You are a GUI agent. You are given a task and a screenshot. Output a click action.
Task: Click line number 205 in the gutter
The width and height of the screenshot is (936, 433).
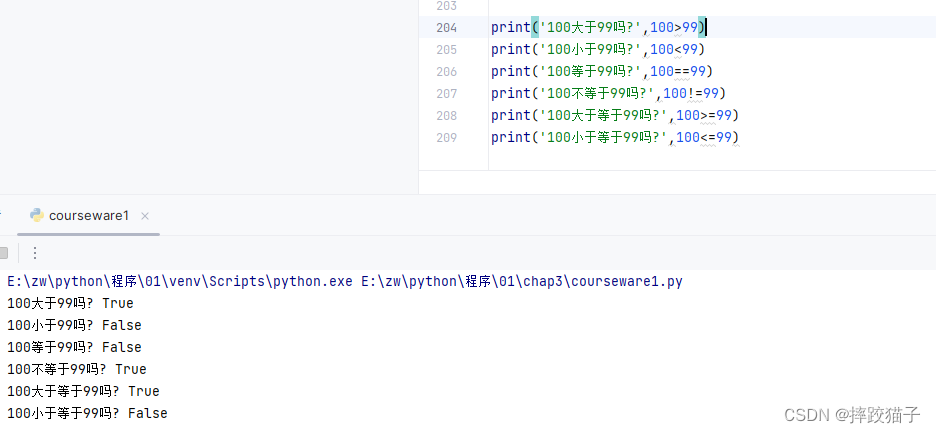[x=447, y=50]
